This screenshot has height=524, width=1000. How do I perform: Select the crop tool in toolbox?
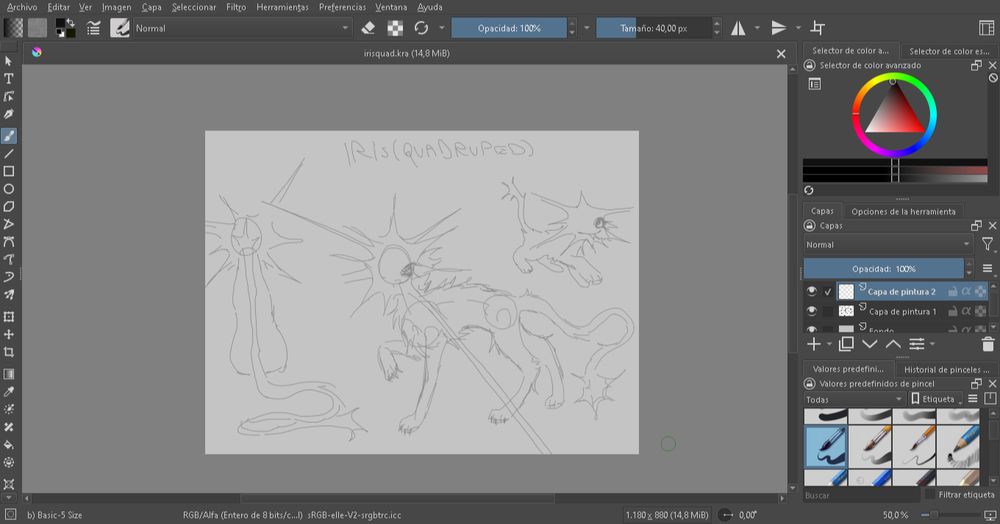[x=9, y=352]
